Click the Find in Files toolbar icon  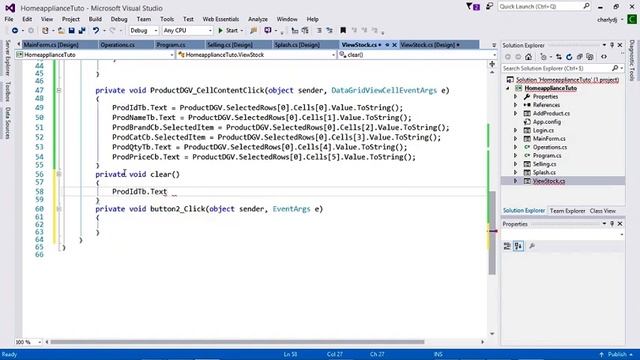(253, 31)
